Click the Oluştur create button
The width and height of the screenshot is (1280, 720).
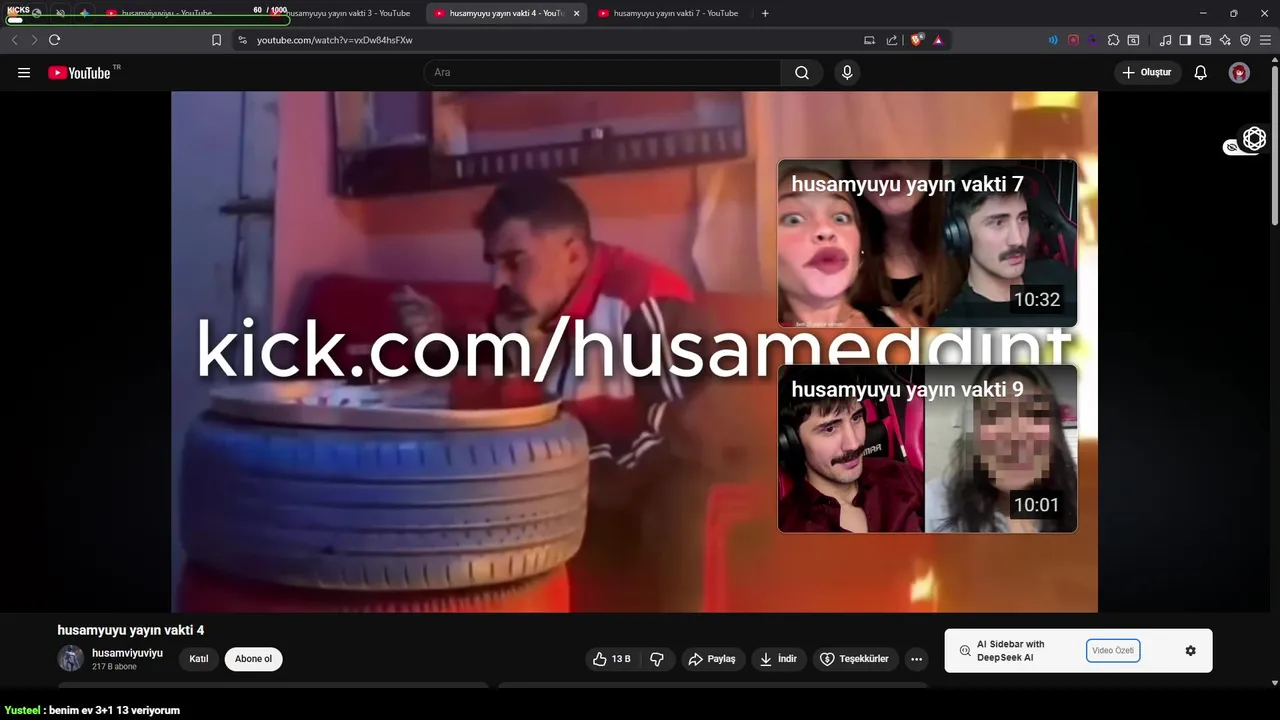[1148, 72]
